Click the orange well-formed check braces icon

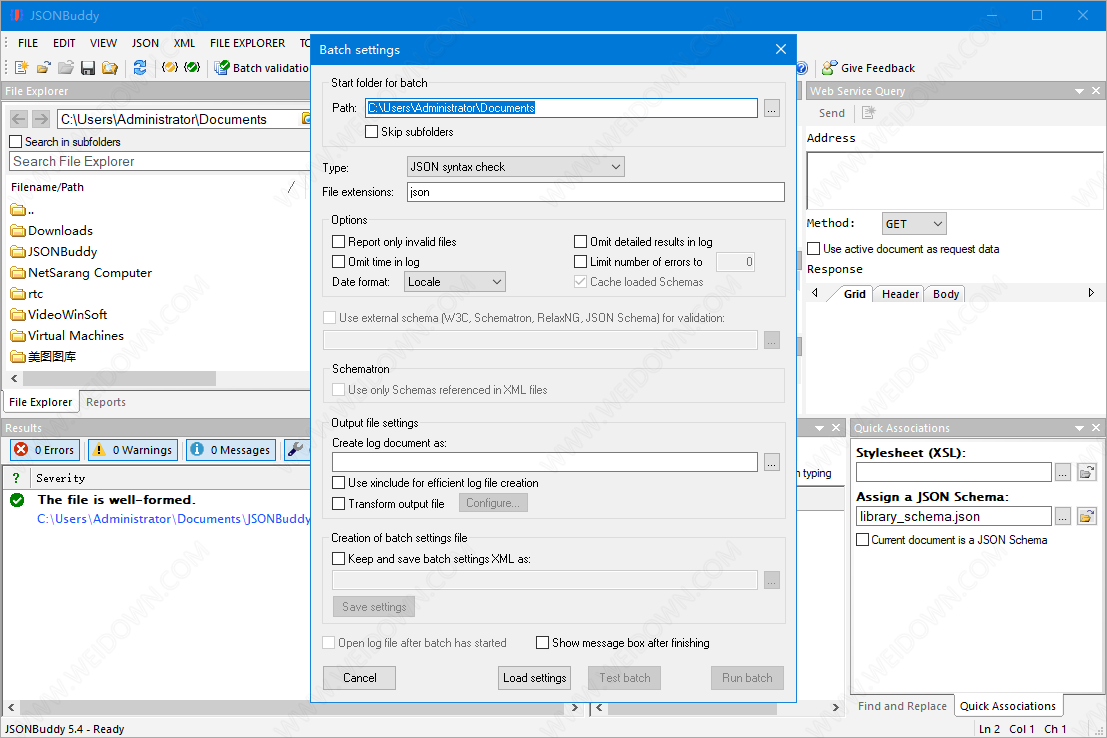pyautogui.click(x=170, y=68)
